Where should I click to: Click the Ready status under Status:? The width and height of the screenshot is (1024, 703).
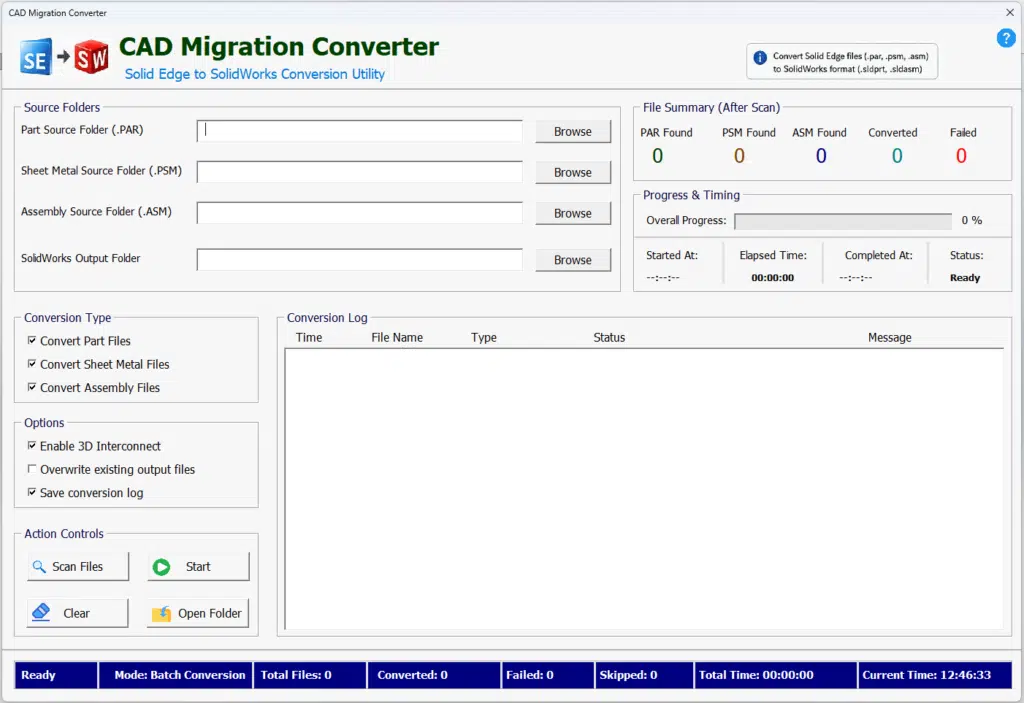(965, 278)
